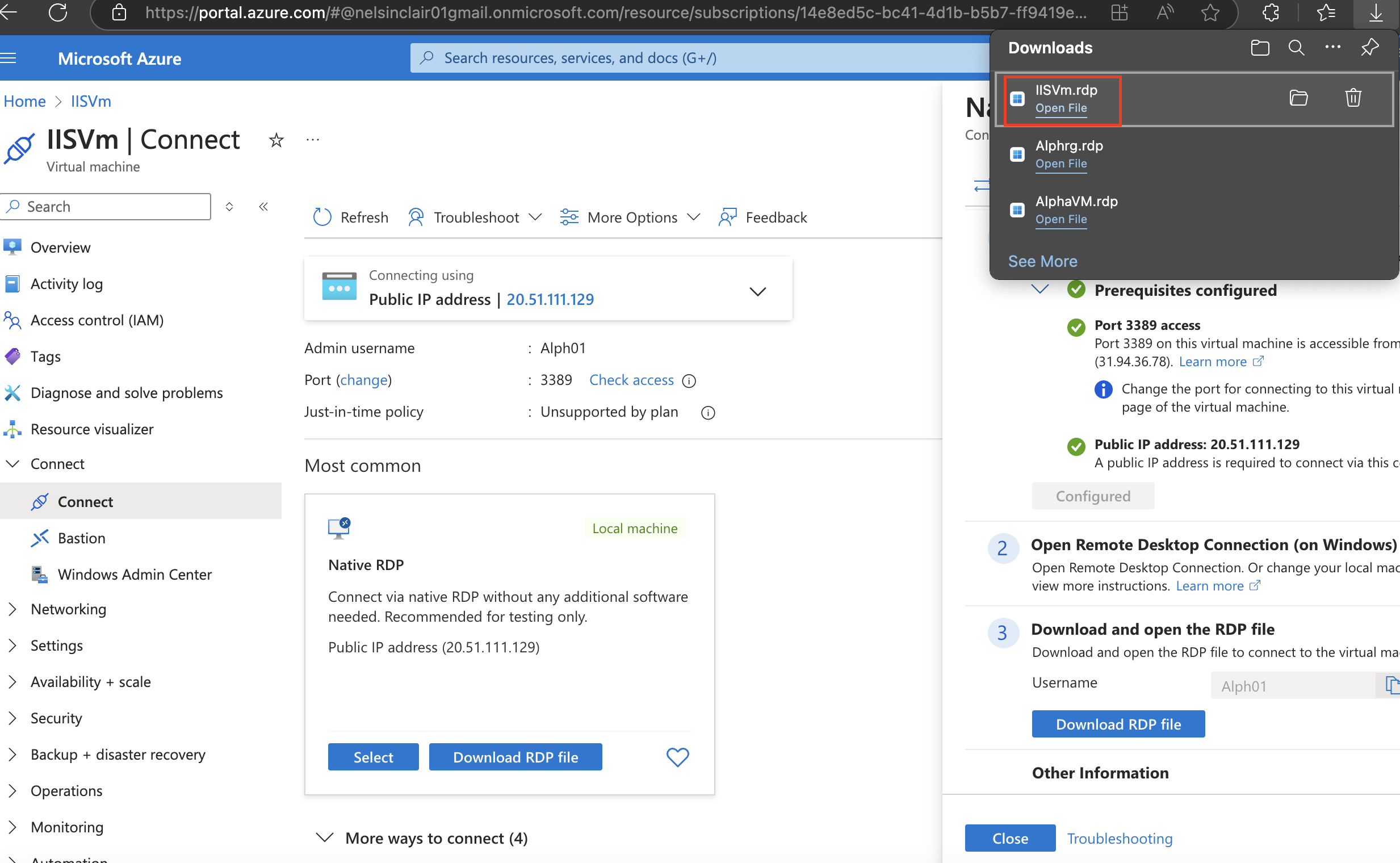Open Overview in the sidebar
Screen dimensions: 1400x863
click(x=60, y=248)
